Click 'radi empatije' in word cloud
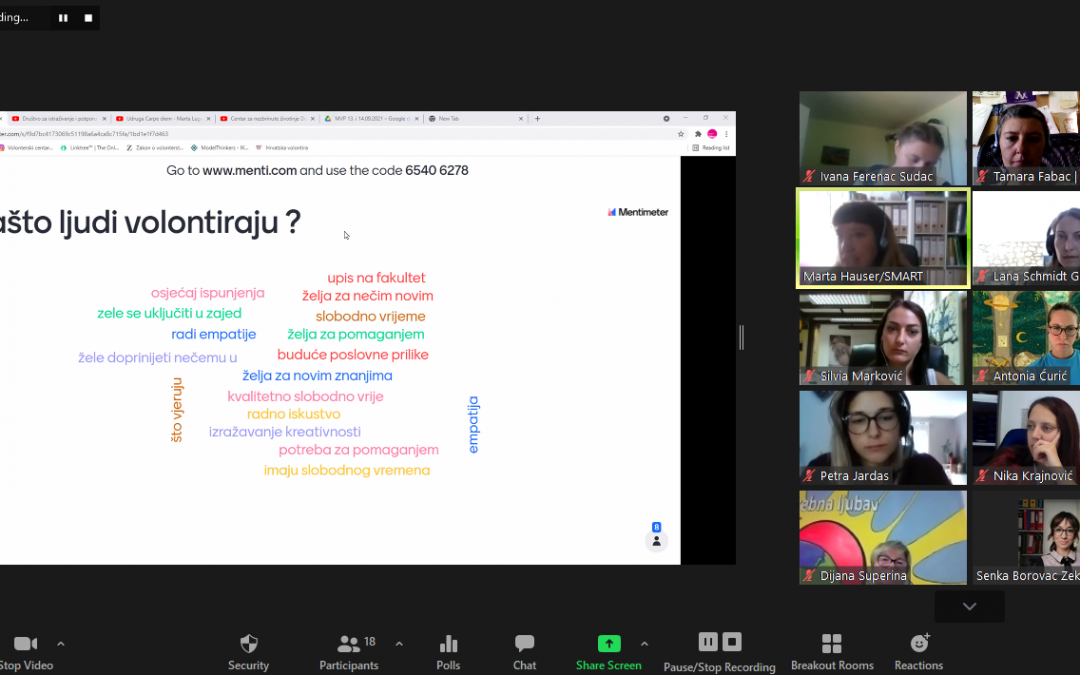 (214, 334)
